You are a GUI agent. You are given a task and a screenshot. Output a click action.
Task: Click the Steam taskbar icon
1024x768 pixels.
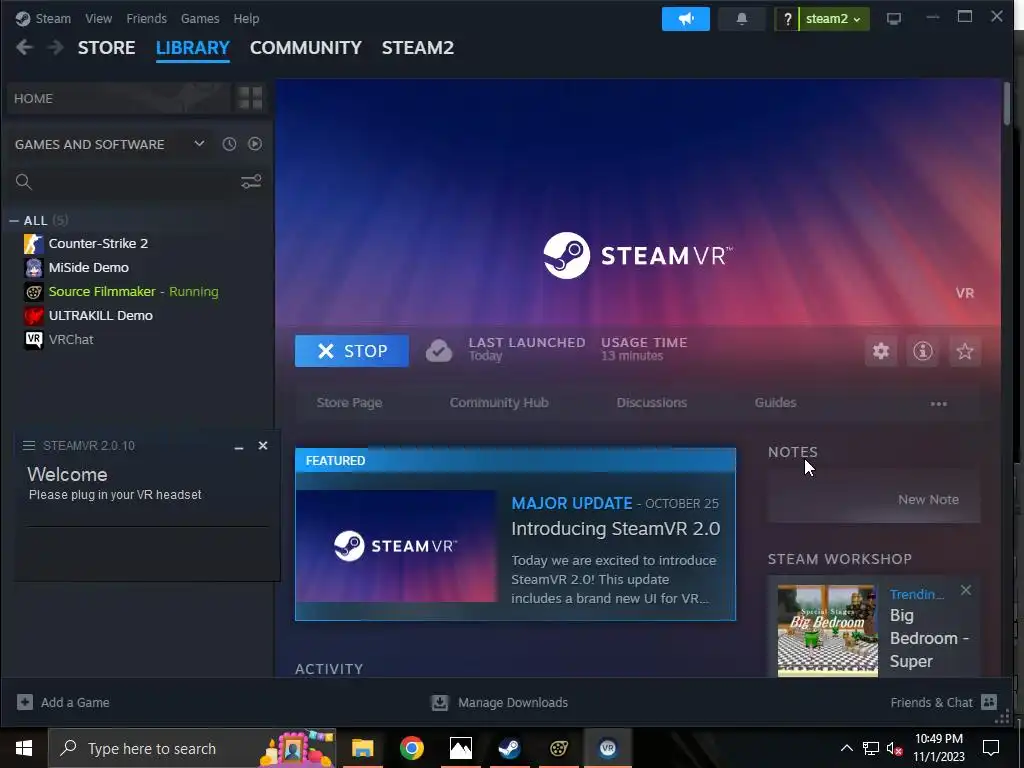509,748
